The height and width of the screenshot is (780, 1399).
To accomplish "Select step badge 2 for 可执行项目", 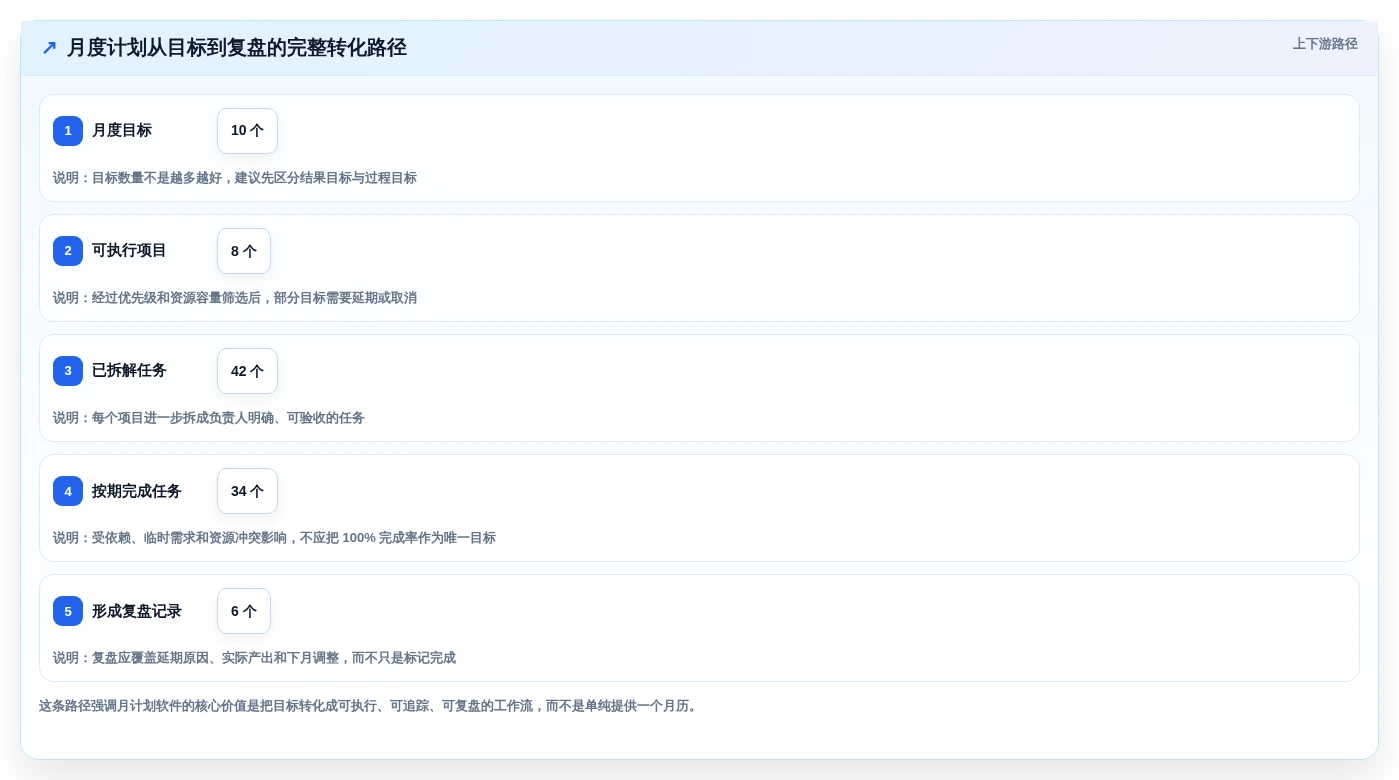I will tap(68, 251).
